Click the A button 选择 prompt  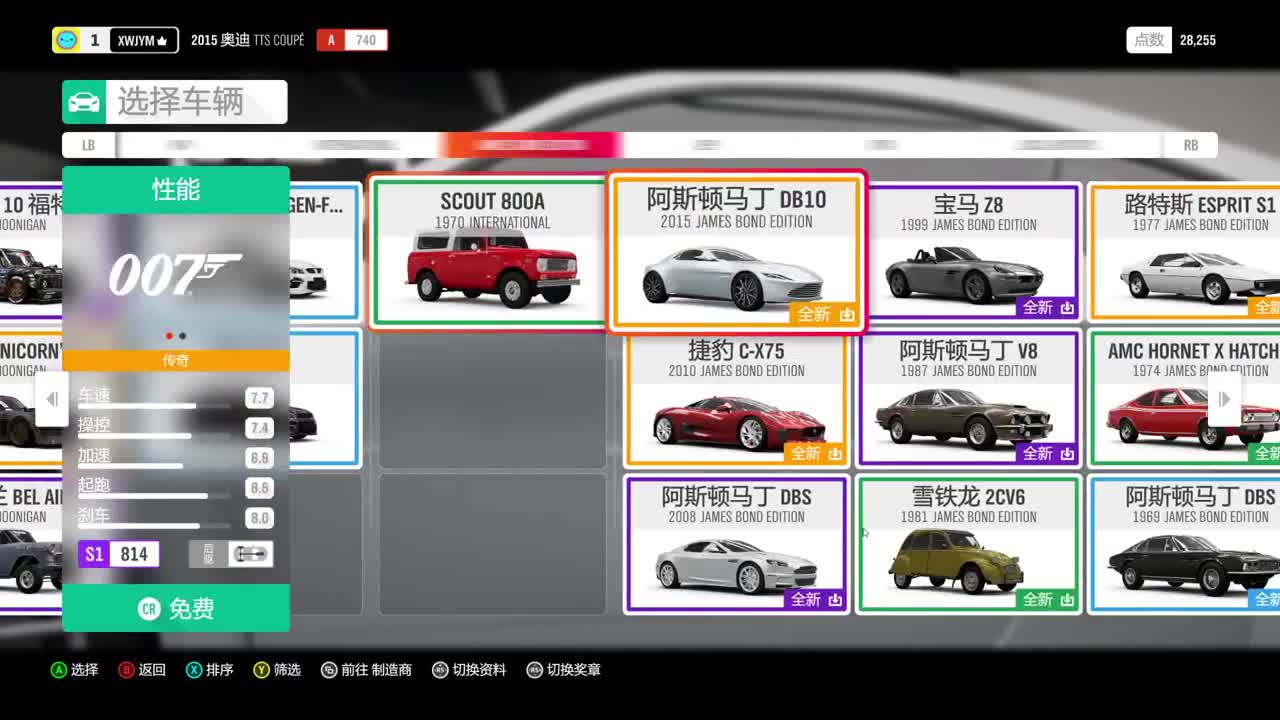(75, 670)
